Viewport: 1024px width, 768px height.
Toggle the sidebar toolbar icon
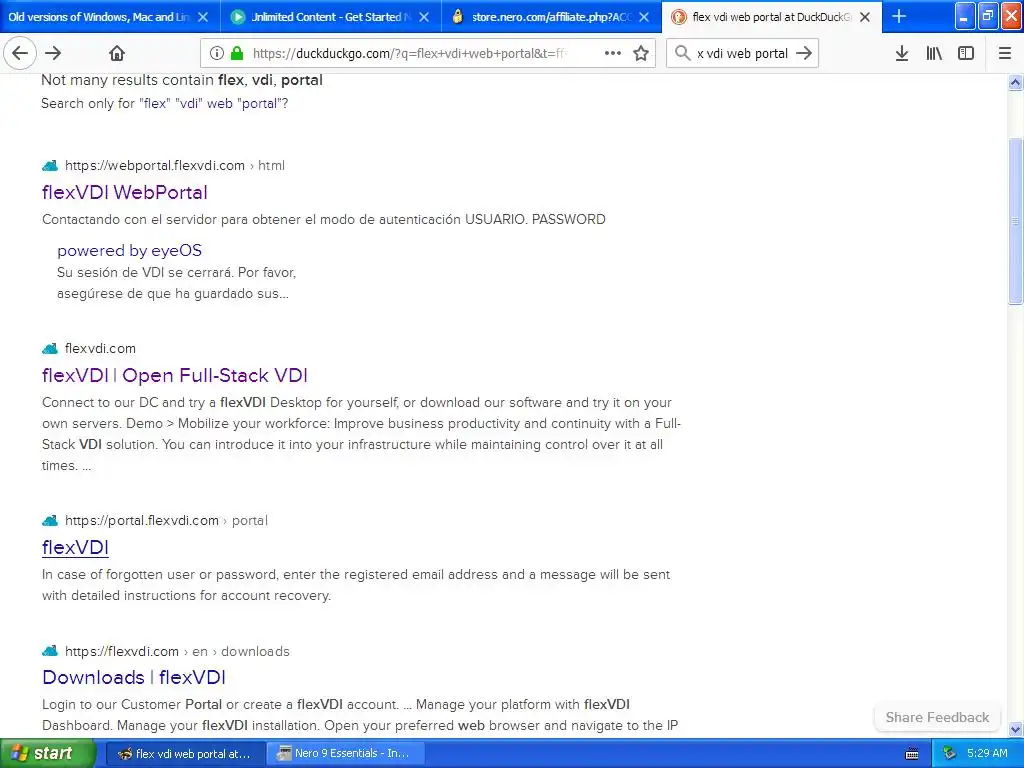coord(966,53)
